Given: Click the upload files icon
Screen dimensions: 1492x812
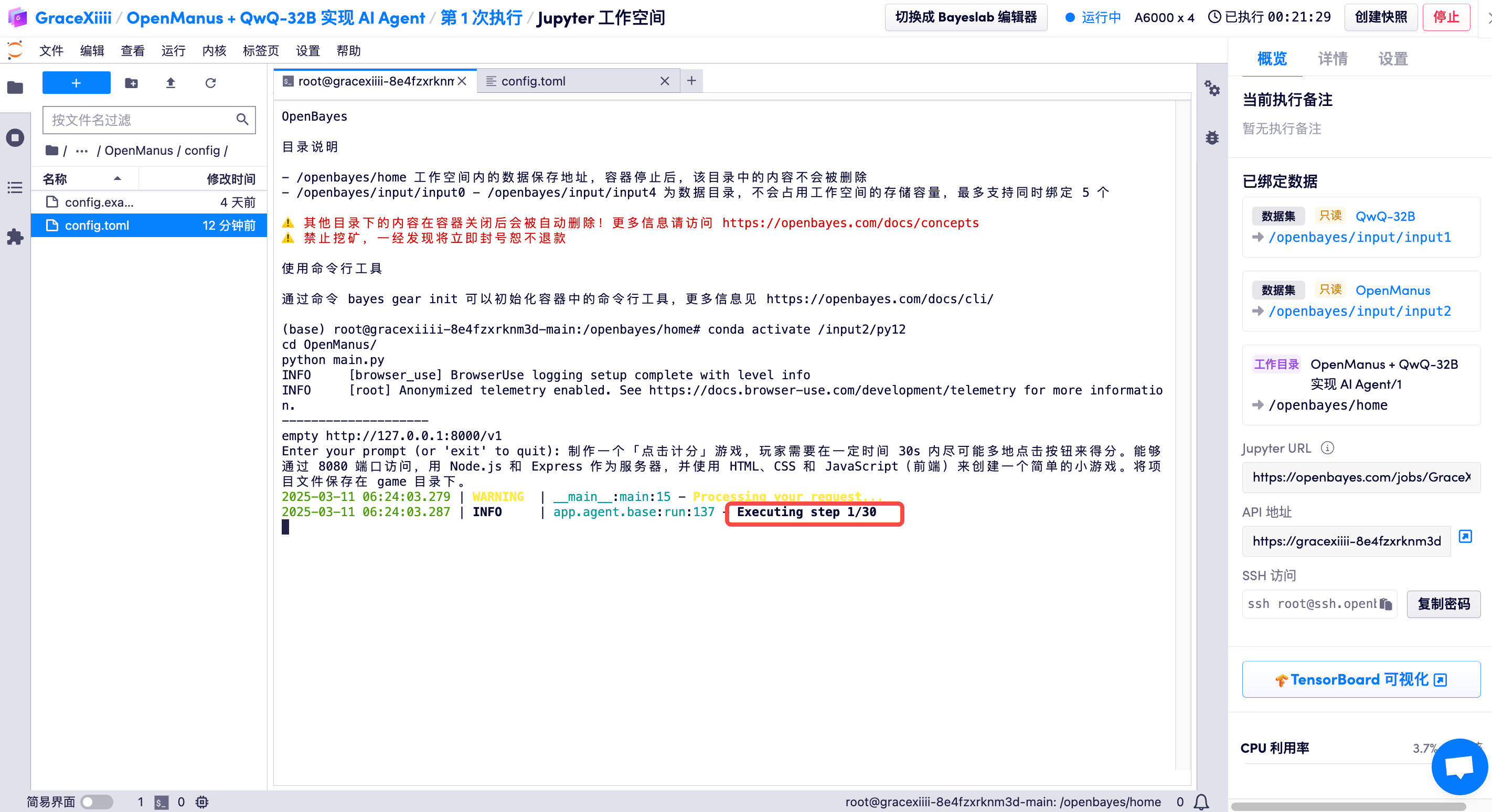Looking at the screenshot, I should (170, 83).
